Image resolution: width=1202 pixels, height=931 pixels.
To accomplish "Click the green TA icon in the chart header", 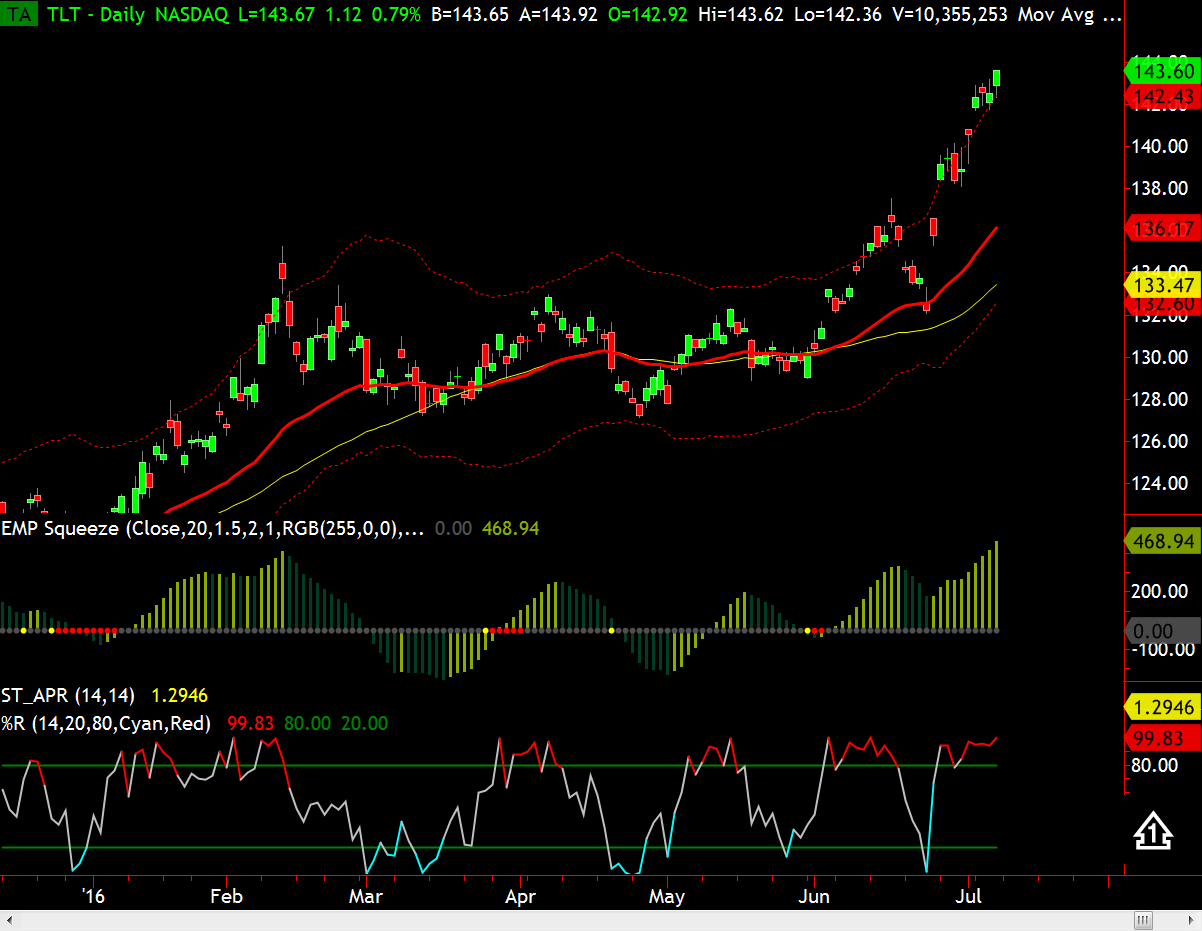I will [x=21, y=14].
